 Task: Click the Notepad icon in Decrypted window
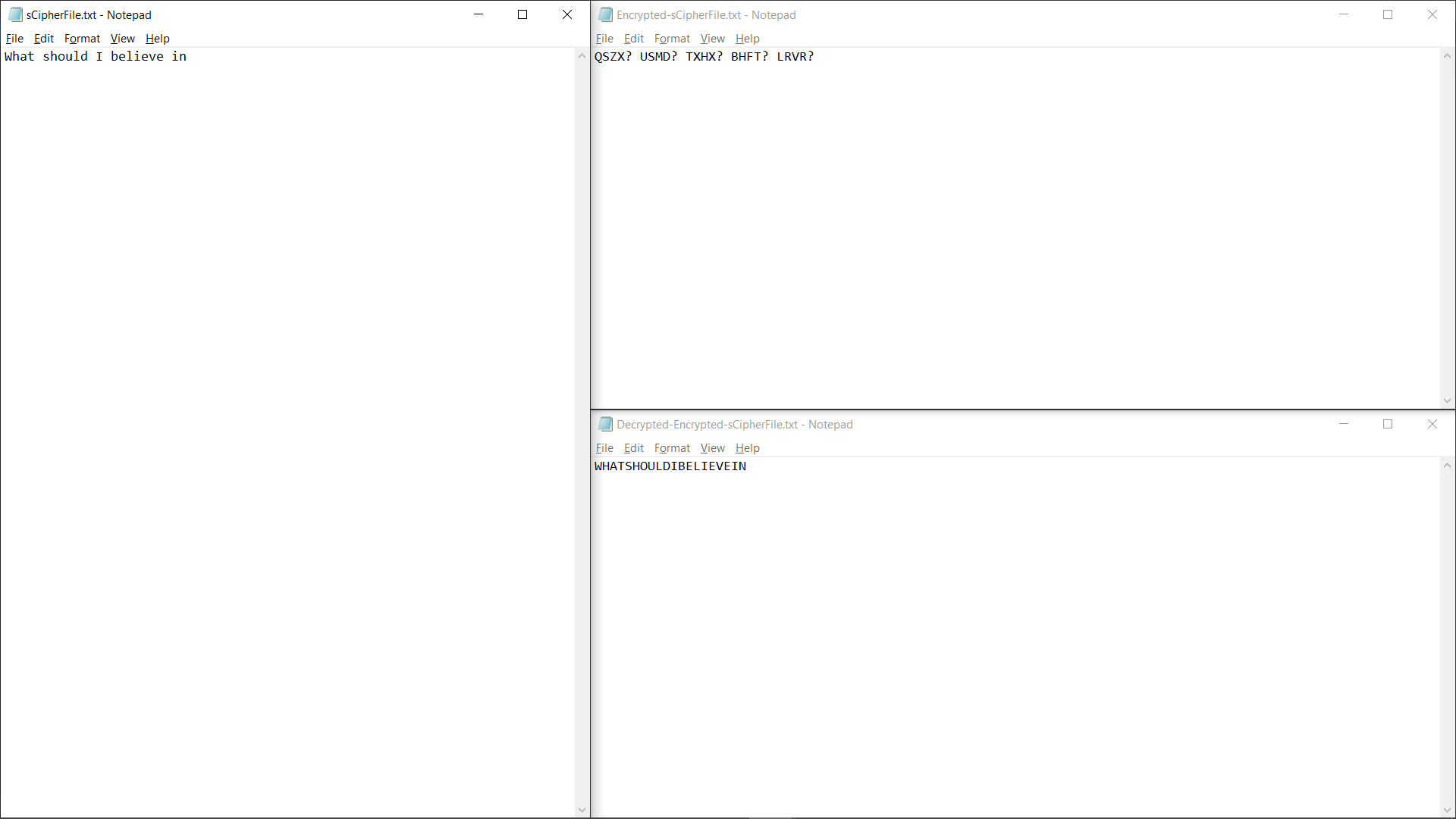[605, 424]
